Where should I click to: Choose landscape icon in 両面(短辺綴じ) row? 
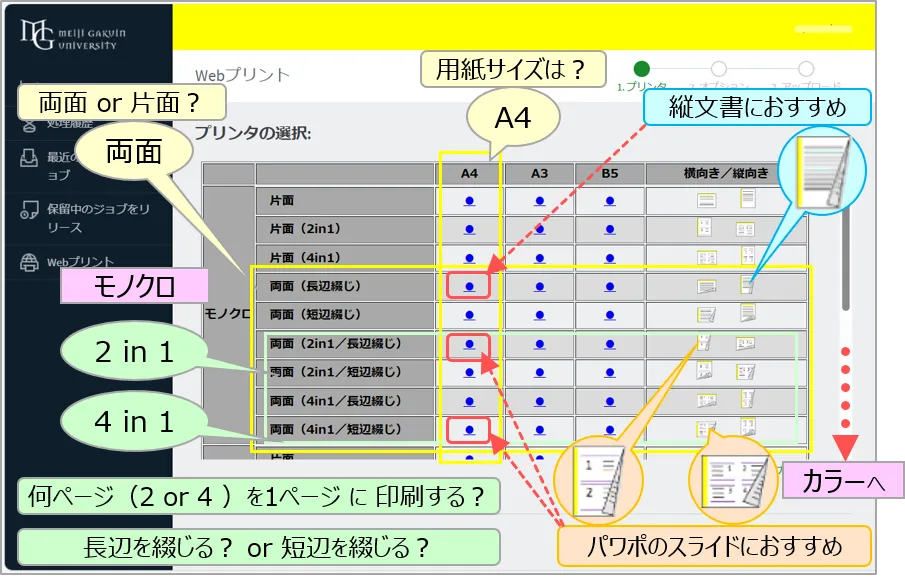pyautogui.click(x=706, y=315)
